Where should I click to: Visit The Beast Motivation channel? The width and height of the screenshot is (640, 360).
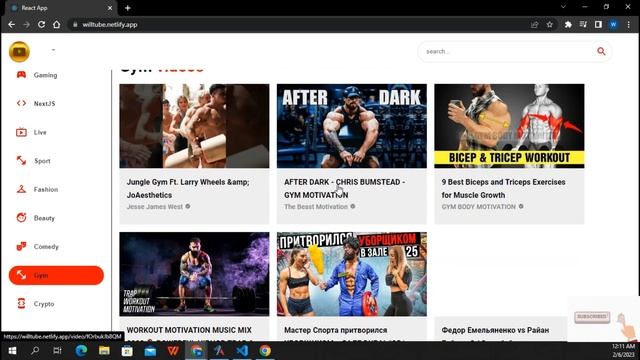[x=316, y=207]
